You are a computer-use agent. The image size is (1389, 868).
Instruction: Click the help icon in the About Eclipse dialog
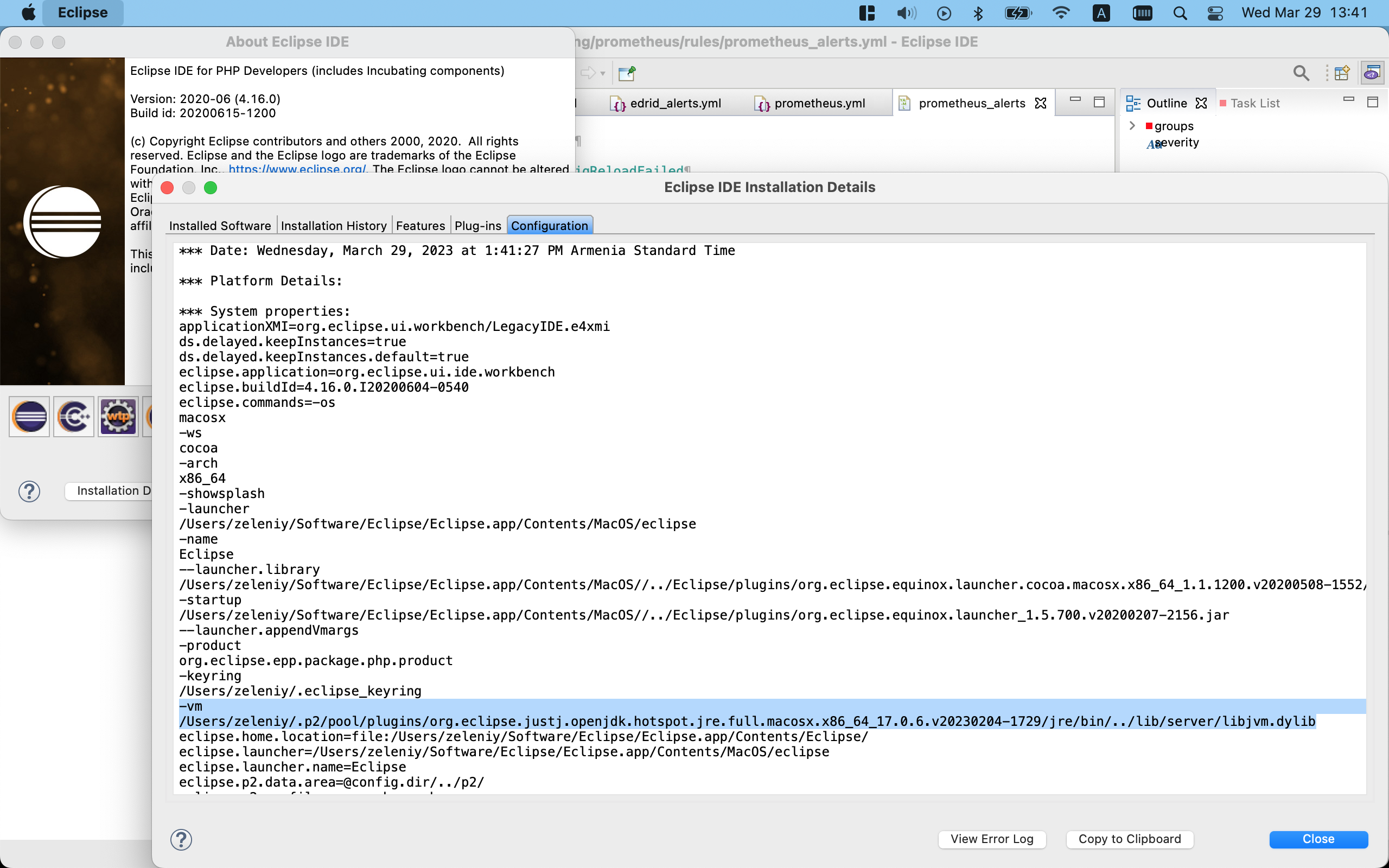[29, 492]
